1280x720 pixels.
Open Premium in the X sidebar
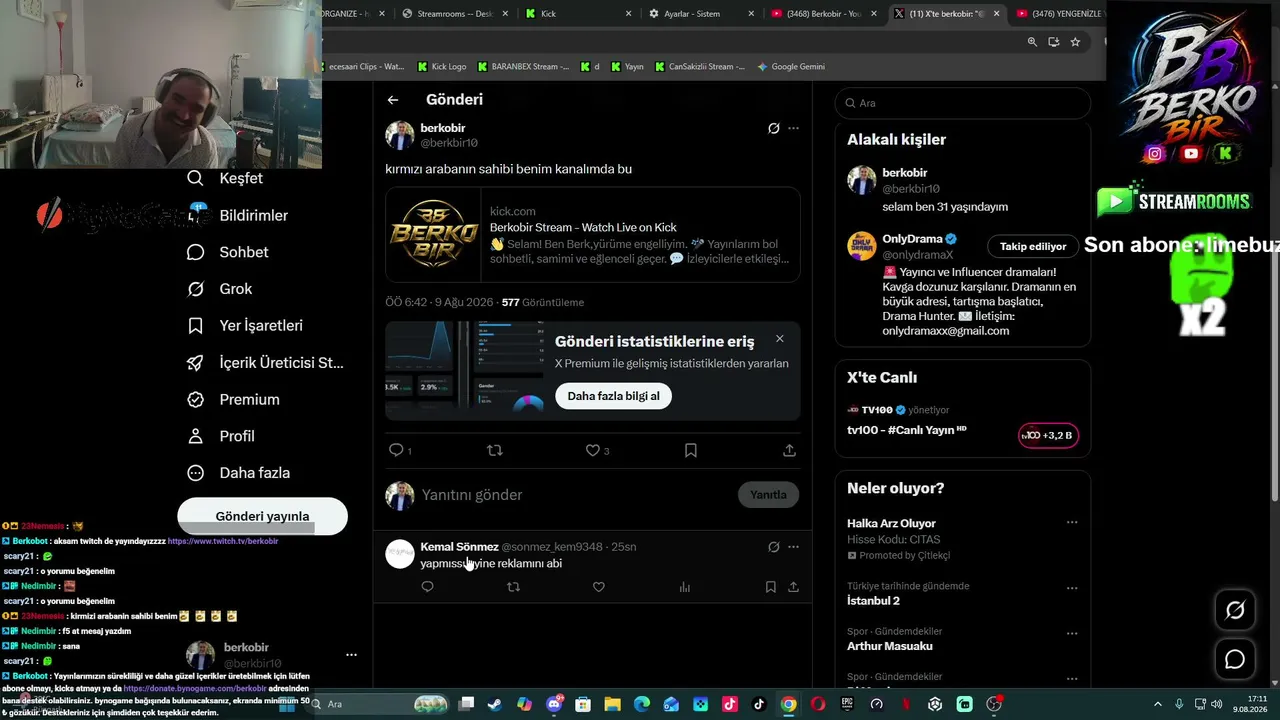(x=234, y=400)
